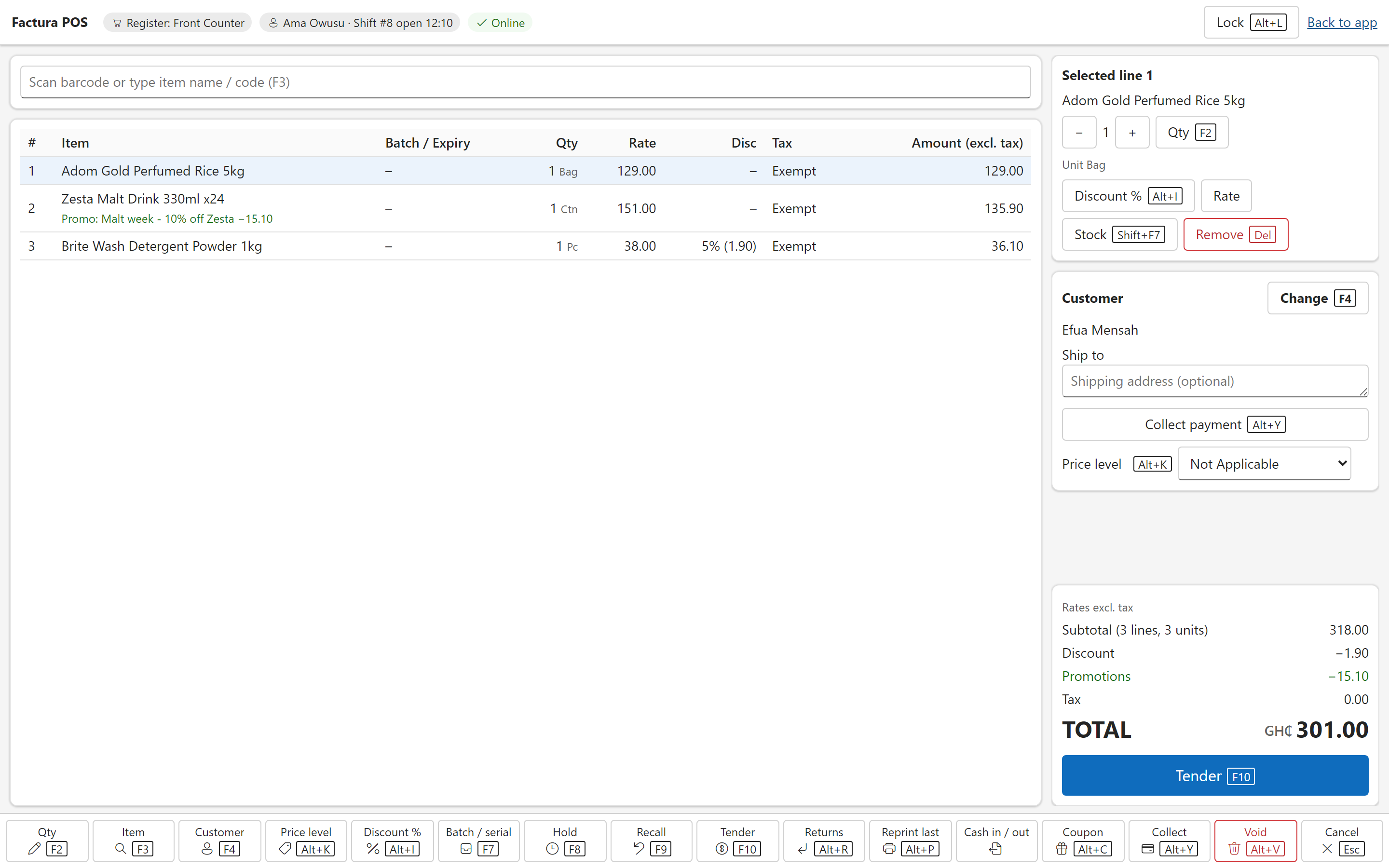The width and height of the screenshot is (1389, 868).
Task: Click Collect payment Alt+Y button in Customer panel
Action: tap(1214, 424)
